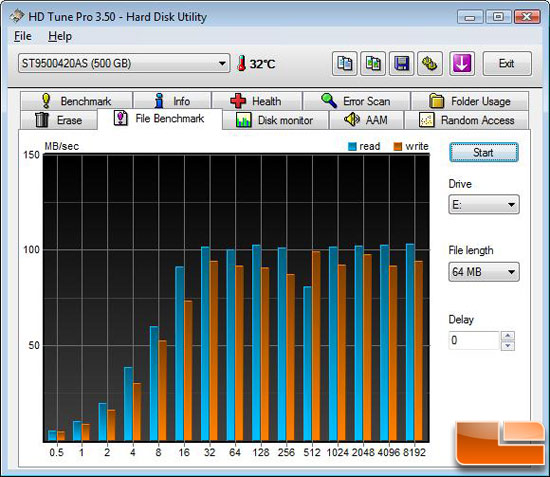This screenshot has height=477, width=550.
Task: Click the Exit button
Action: point(507,64)
